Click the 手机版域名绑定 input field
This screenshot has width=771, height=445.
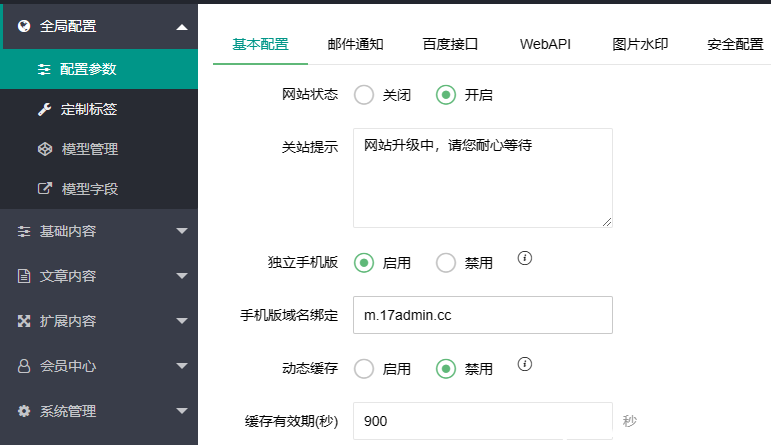pos(483,315)
